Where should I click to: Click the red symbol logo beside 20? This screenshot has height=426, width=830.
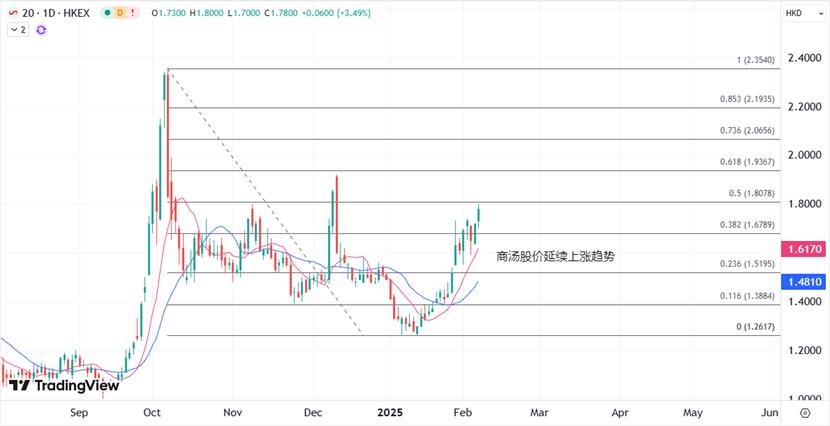pos(12,13)
